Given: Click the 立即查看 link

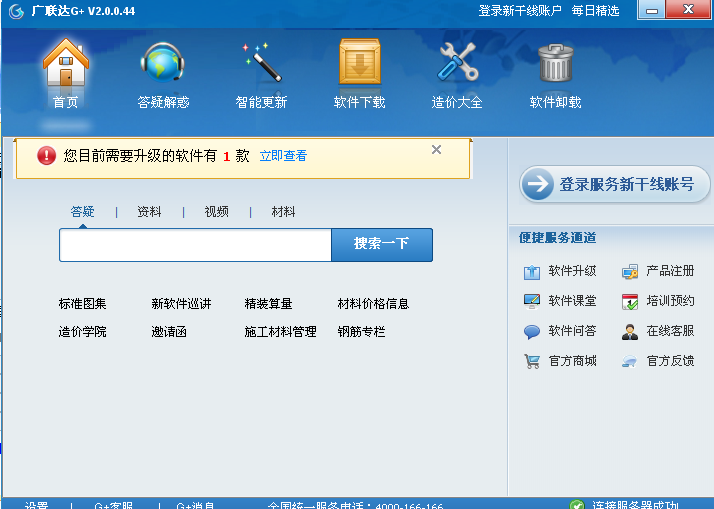Looking at the screenshot, I should [283, 156].
